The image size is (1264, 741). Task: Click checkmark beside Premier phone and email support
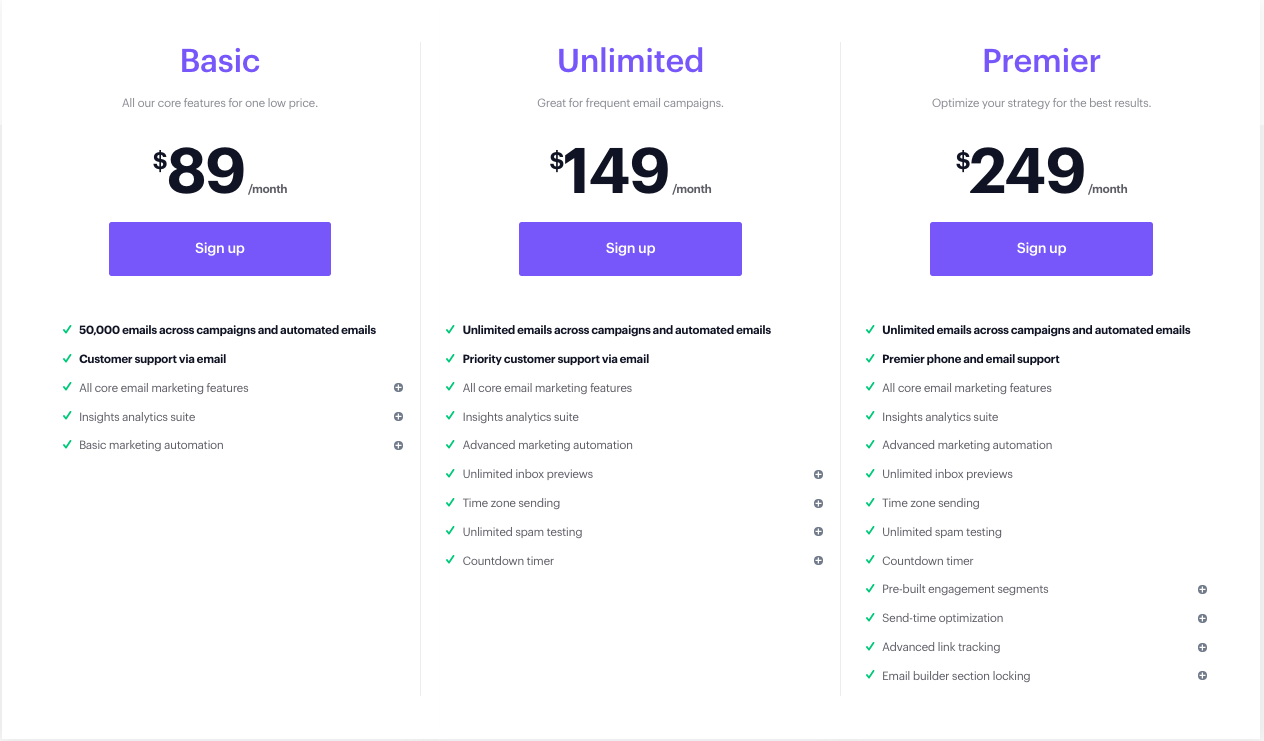[x=870, y=358]
